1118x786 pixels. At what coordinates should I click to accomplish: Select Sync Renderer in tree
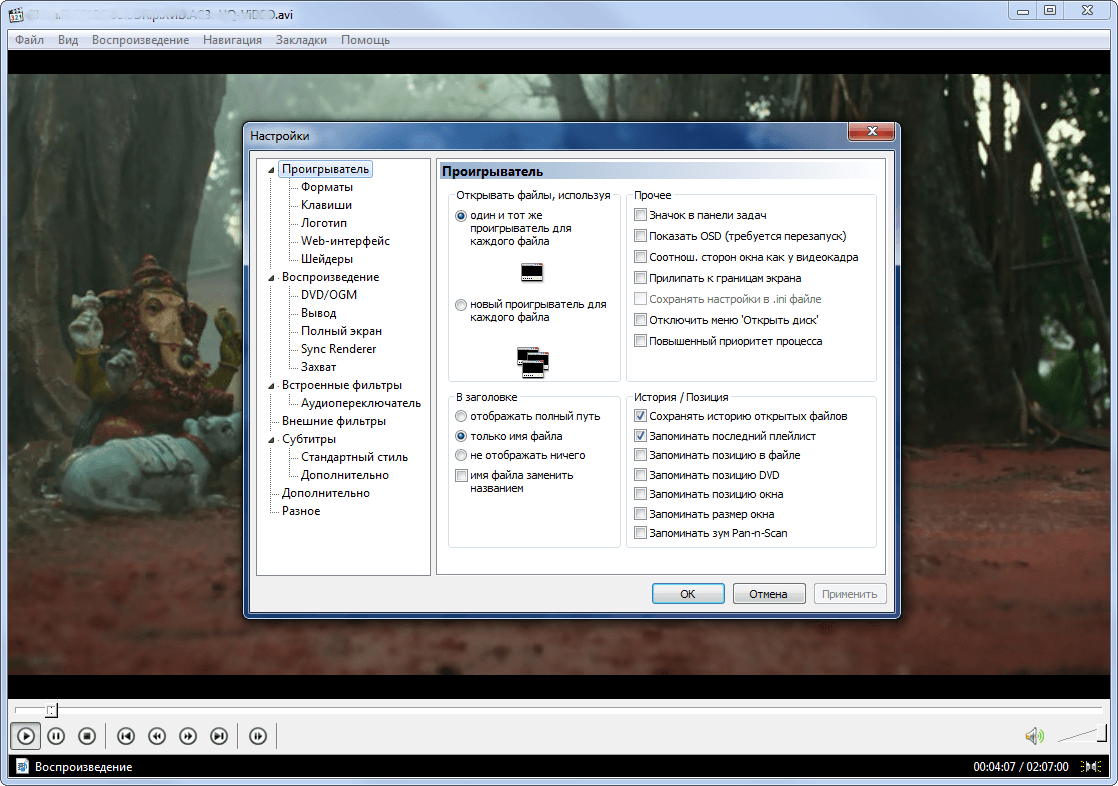[338, 349]
